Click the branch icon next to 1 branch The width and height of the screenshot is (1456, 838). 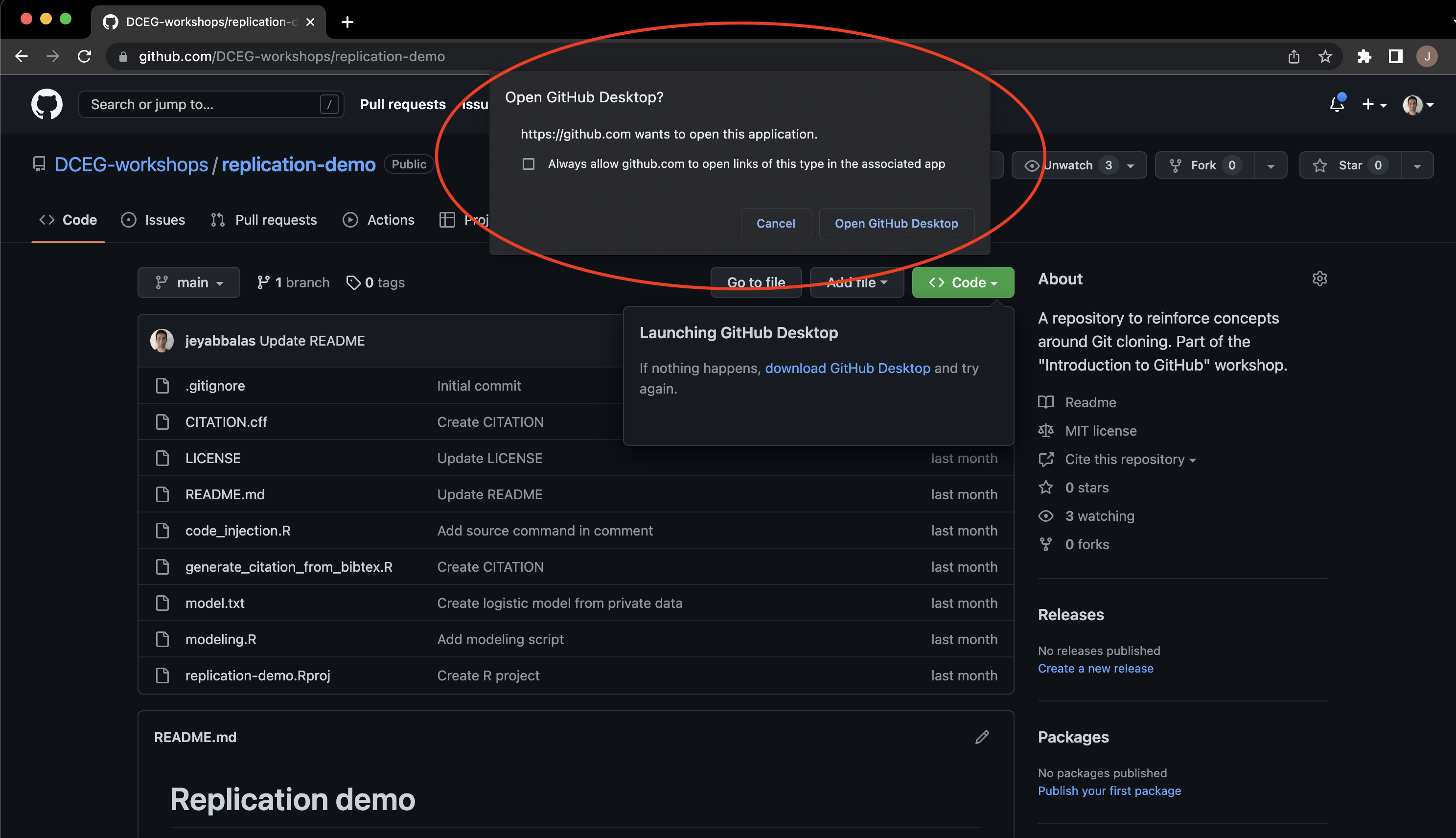[x=263, y=282]
